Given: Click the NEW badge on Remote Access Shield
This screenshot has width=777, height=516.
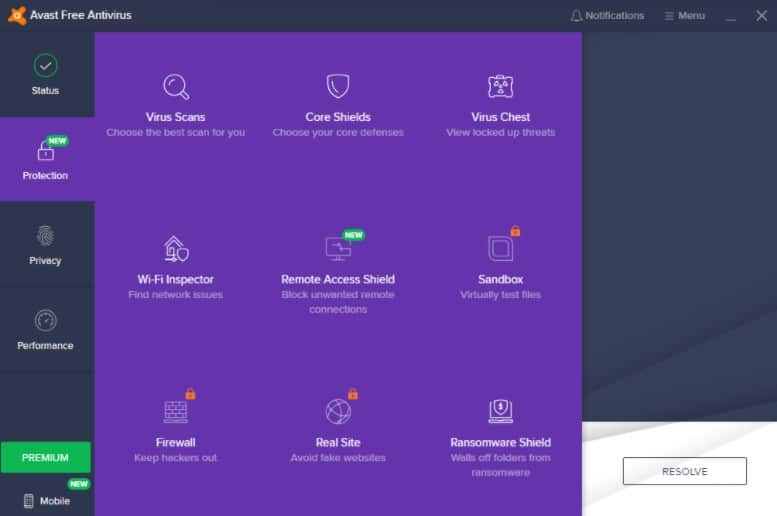Looking at the screenshot, I should (x=354, y=235).
